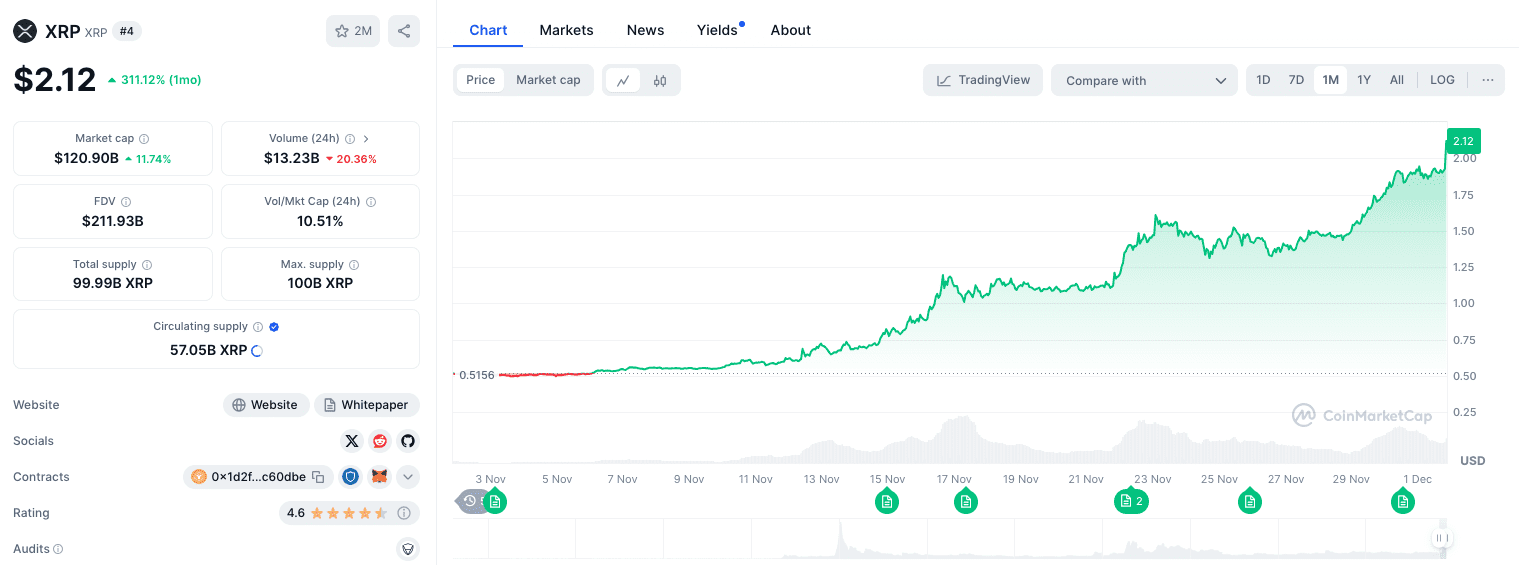Click the audit shield icon
The height and width of the screenshot is (565, 1519).
pos(407,549)
